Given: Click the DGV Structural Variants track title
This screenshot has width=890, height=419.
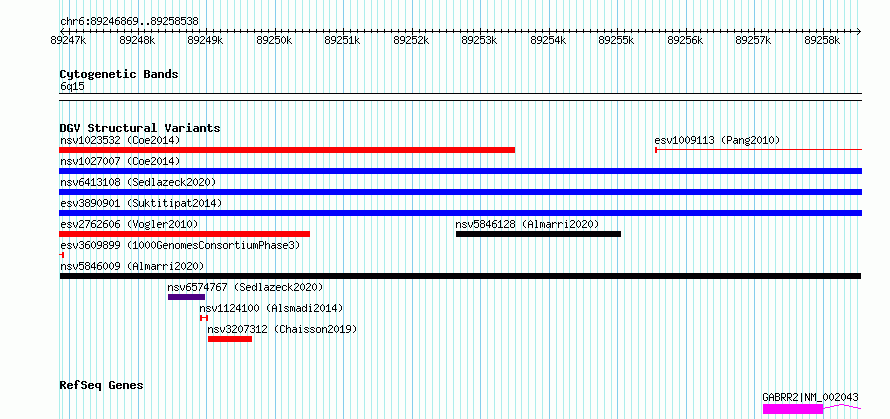Looking at the screenshot, I should pyautogui.click(x=140, y=128).
